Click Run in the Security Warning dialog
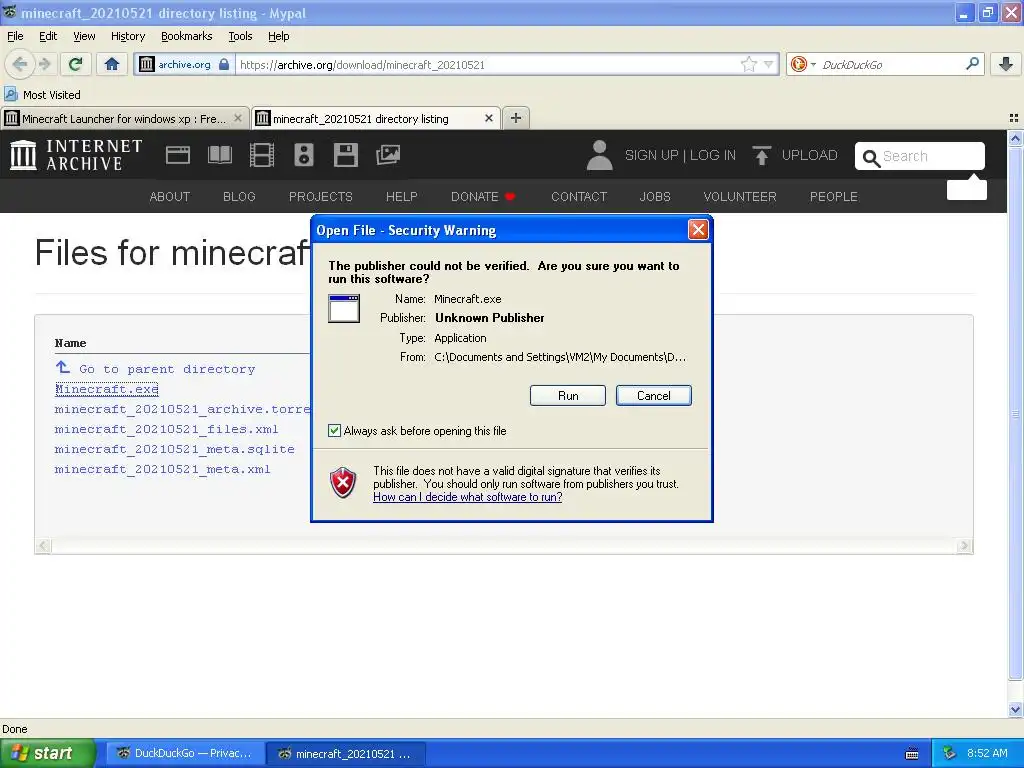1024x768 pixels. [568, 396]
